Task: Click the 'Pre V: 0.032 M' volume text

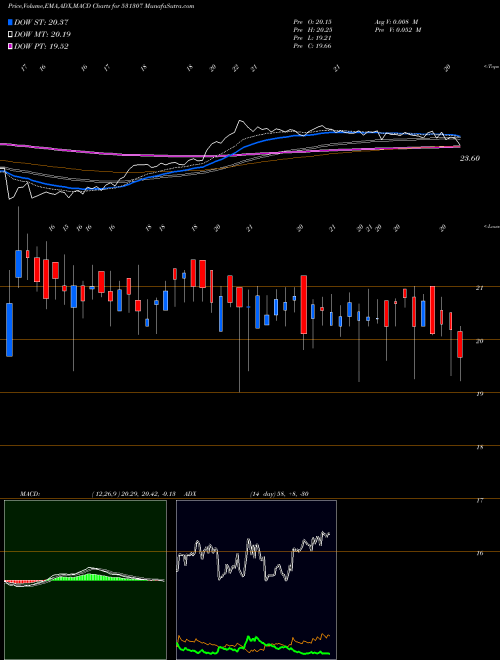Action: click(x=397, y=30)
